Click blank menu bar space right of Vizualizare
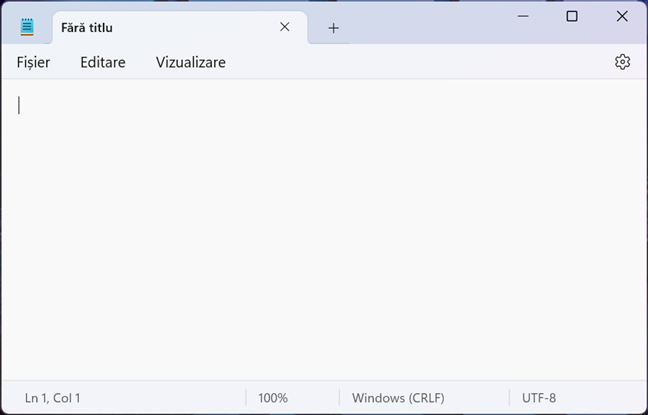 point(420,62)
